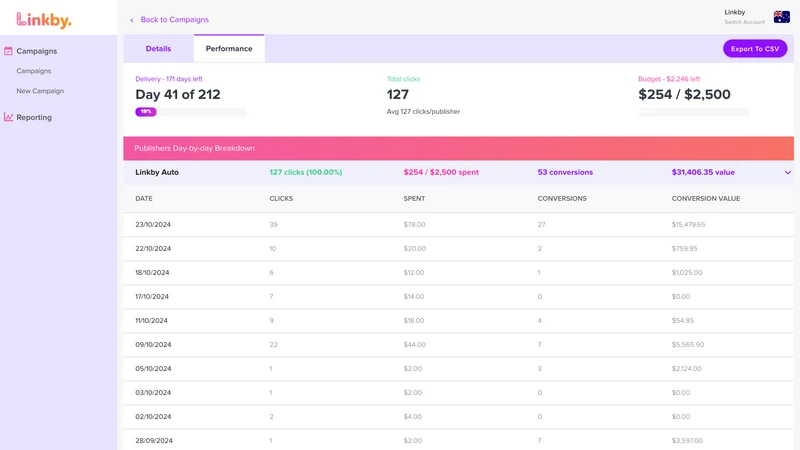Click the CONVERSIONS column header

click(x=562, y=198)
